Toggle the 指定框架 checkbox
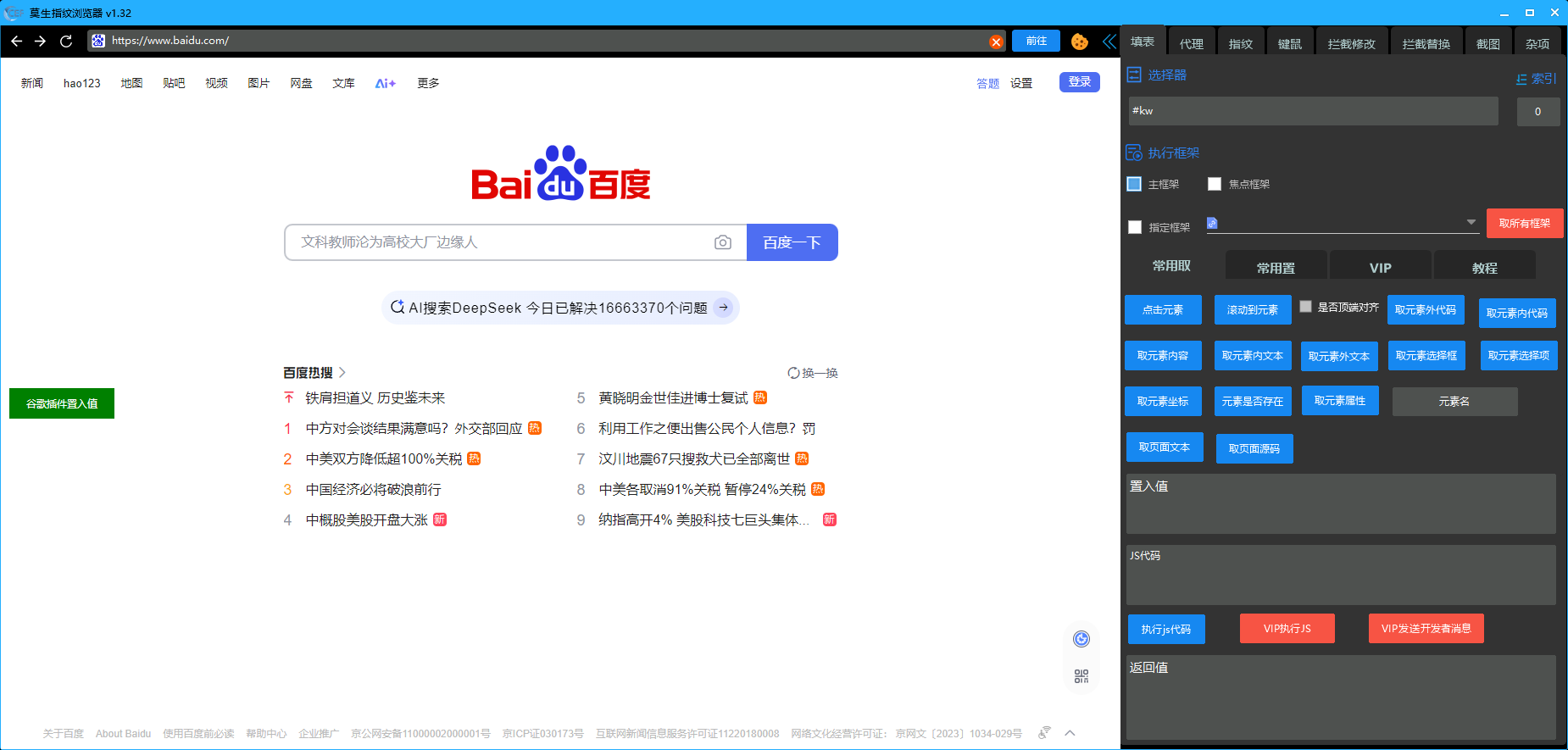Image resolution: width=1568 pixels, height=750 pixels. [x=1135, y=227]
